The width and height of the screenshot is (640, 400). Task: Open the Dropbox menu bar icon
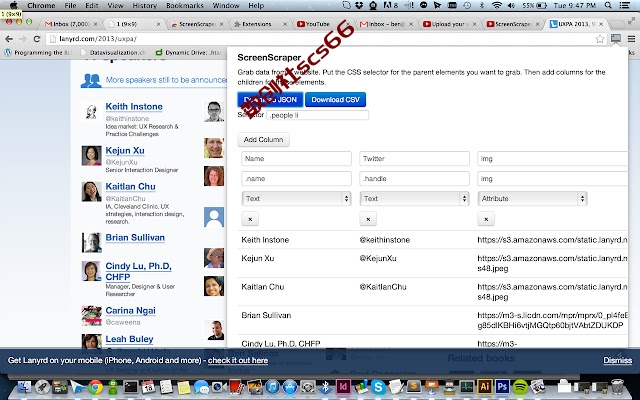(359, 5)
